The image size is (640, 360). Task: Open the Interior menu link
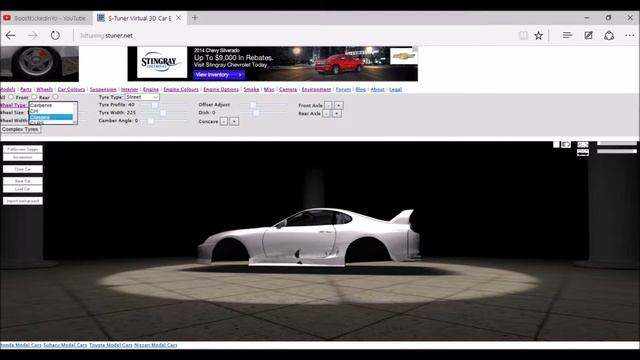pyautogui.click(x=129, y=89)
